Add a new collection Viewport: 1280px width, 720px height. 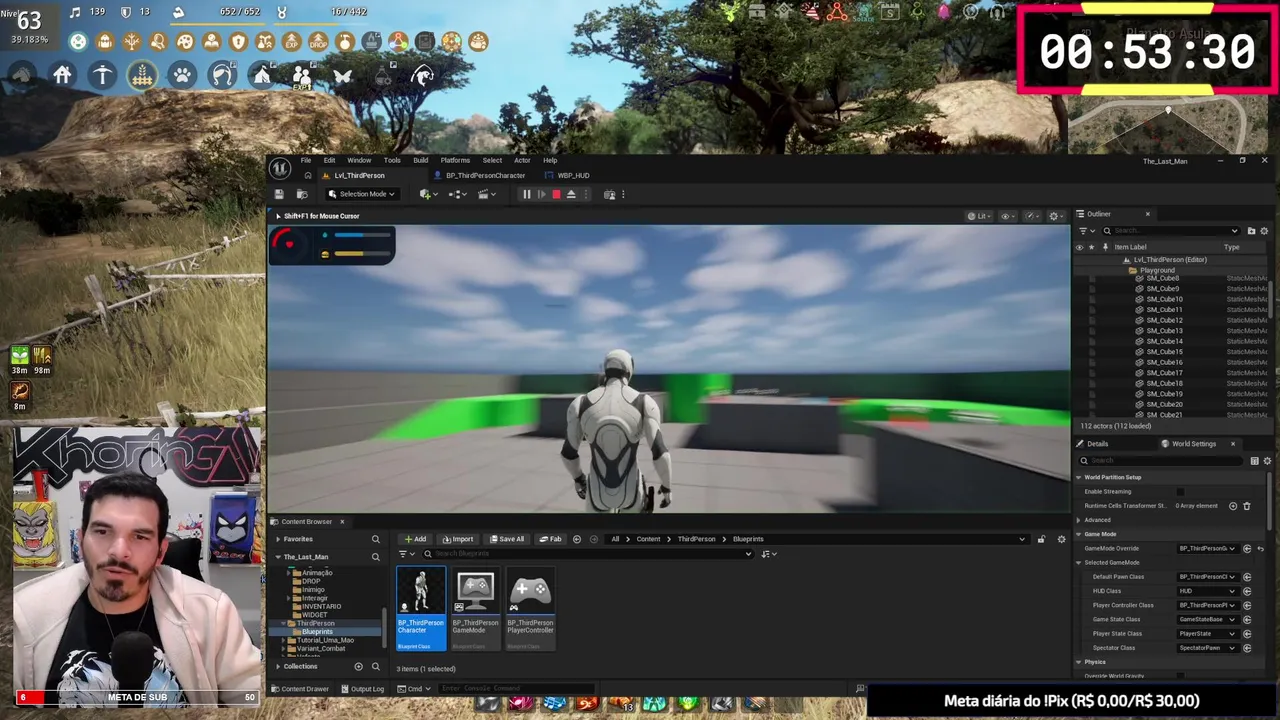[358, 666]
